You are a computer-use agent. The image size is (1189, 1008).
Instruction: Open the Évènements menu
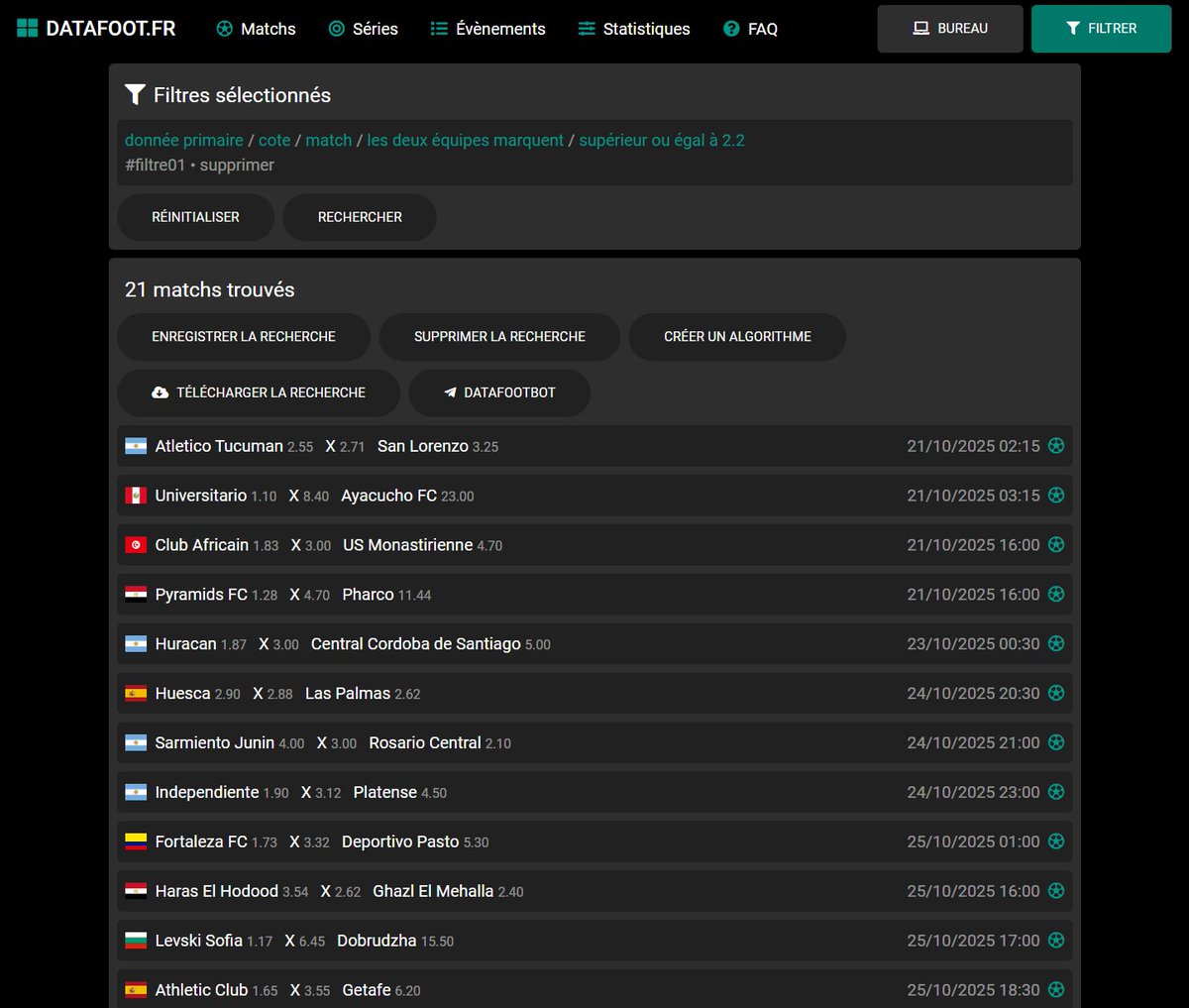point(487,29)
